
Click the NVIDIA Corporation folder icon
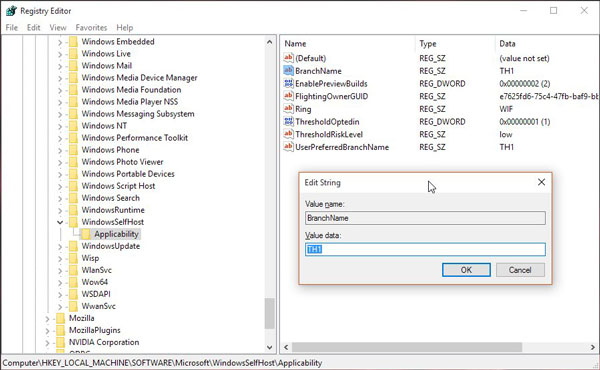click(60, 342)
